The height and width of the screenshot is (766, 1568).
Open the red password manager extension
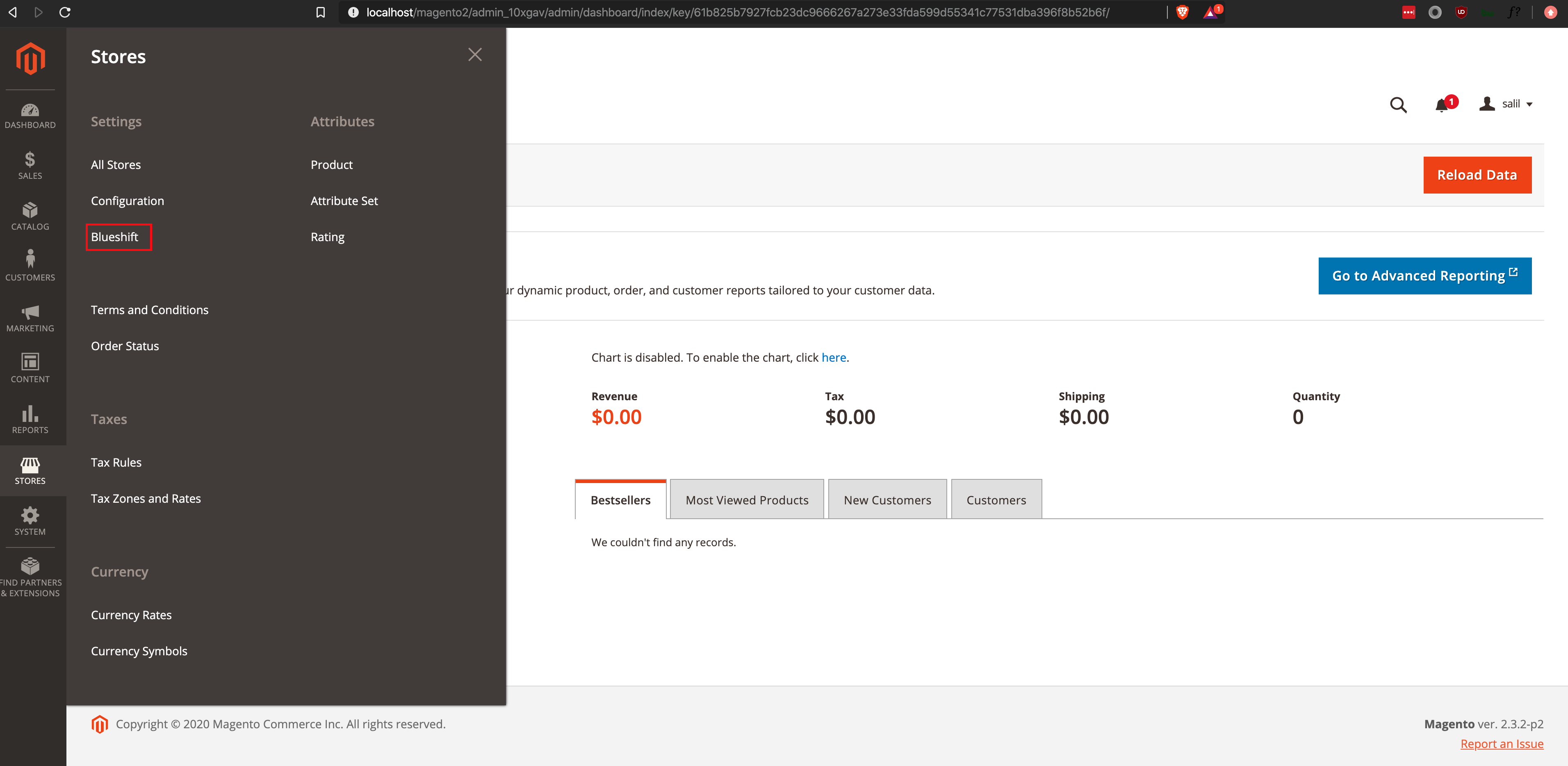click(1408, 12)
